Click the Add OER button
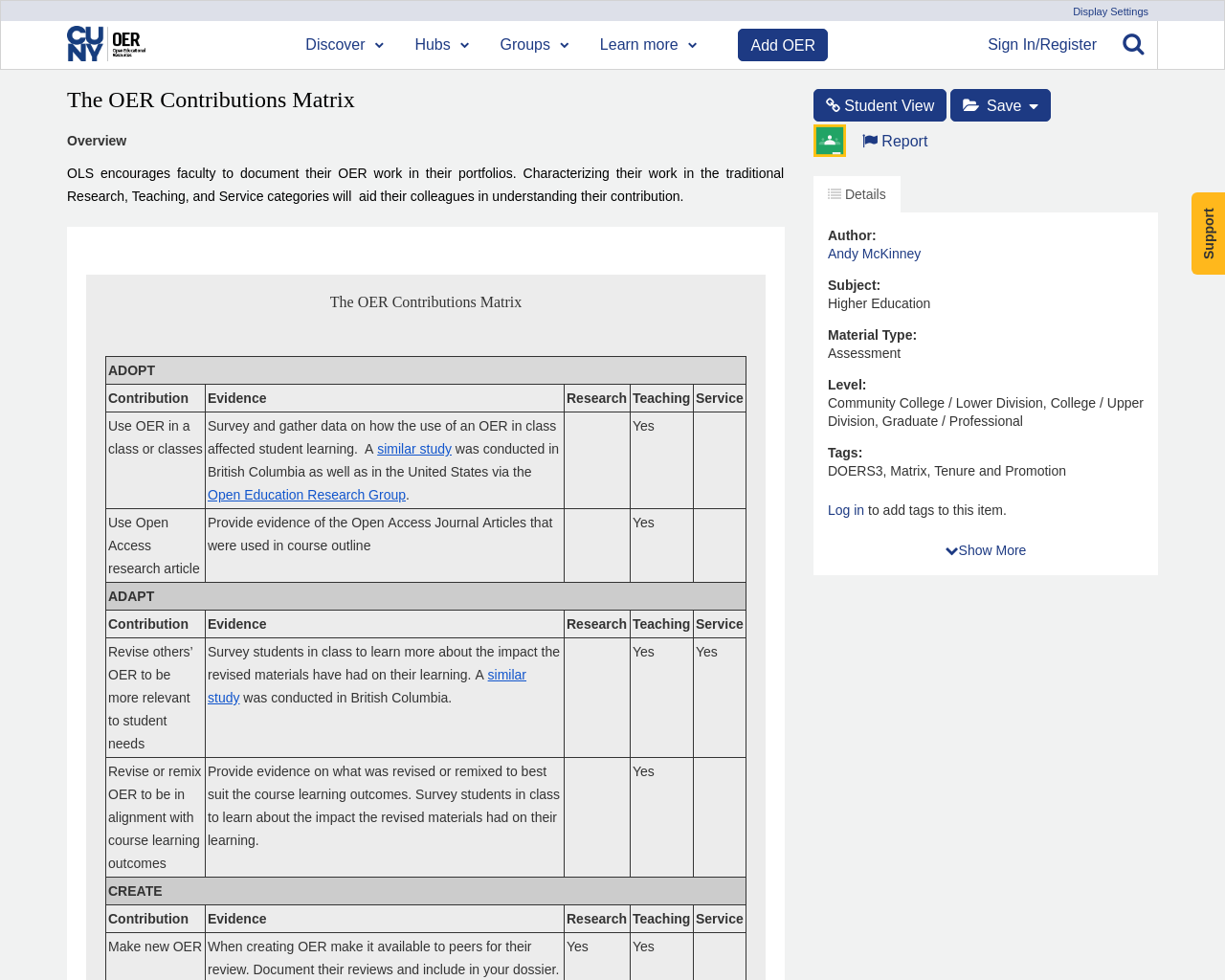Viewport: 1225px width, 980px height. coord(782,43)
